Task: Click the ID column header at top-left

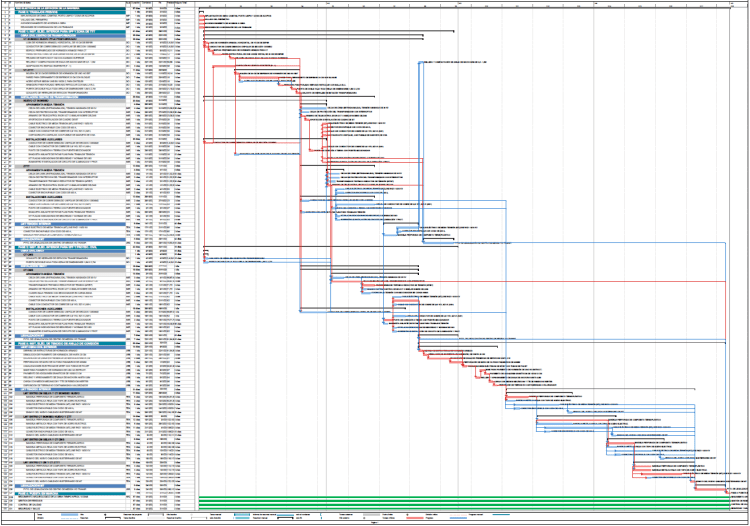Action: pos(4,4)
